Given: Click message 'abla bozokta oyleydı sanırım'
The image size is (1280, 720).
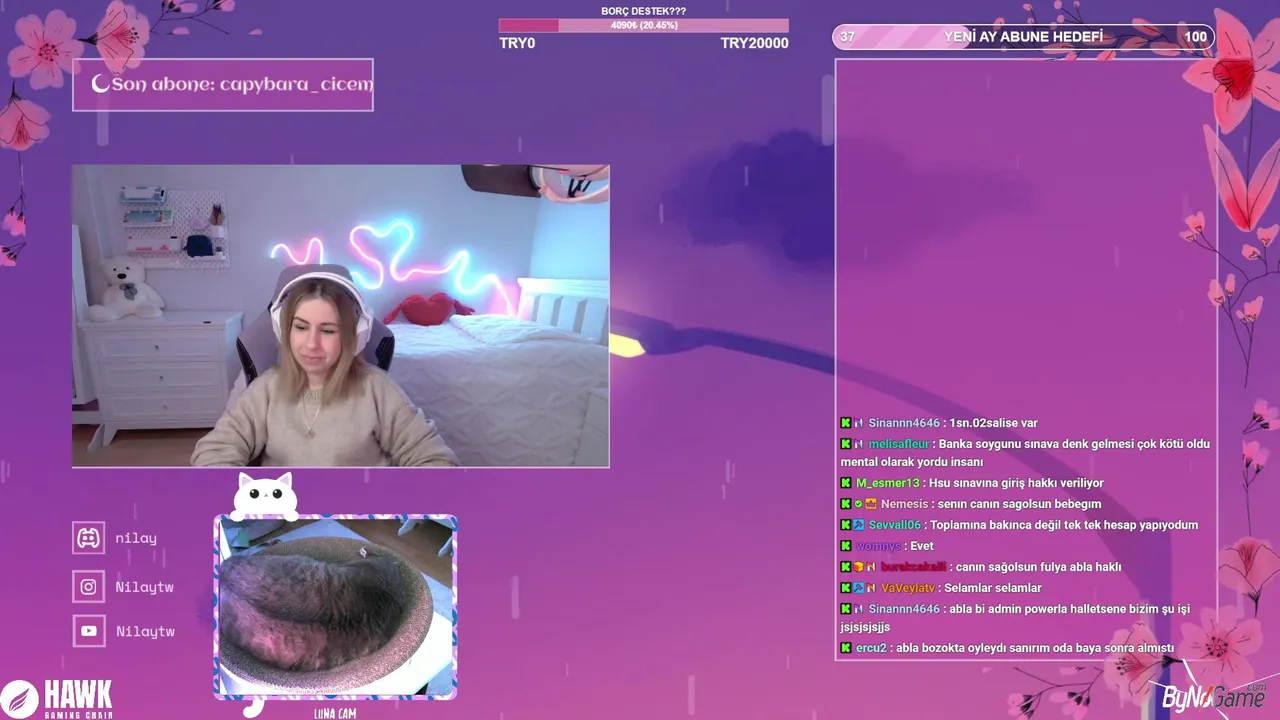Looking at the screenshot, I should (1035, 648).
